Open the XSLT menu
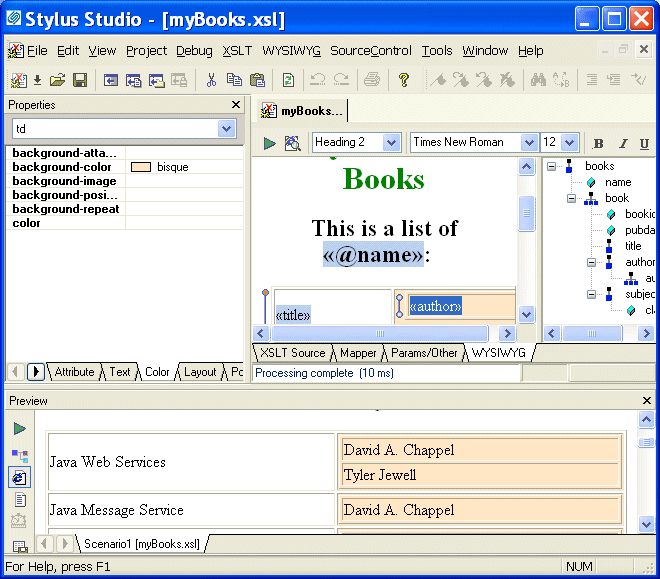This screenshot has width=660, height=579. [237, 51]
